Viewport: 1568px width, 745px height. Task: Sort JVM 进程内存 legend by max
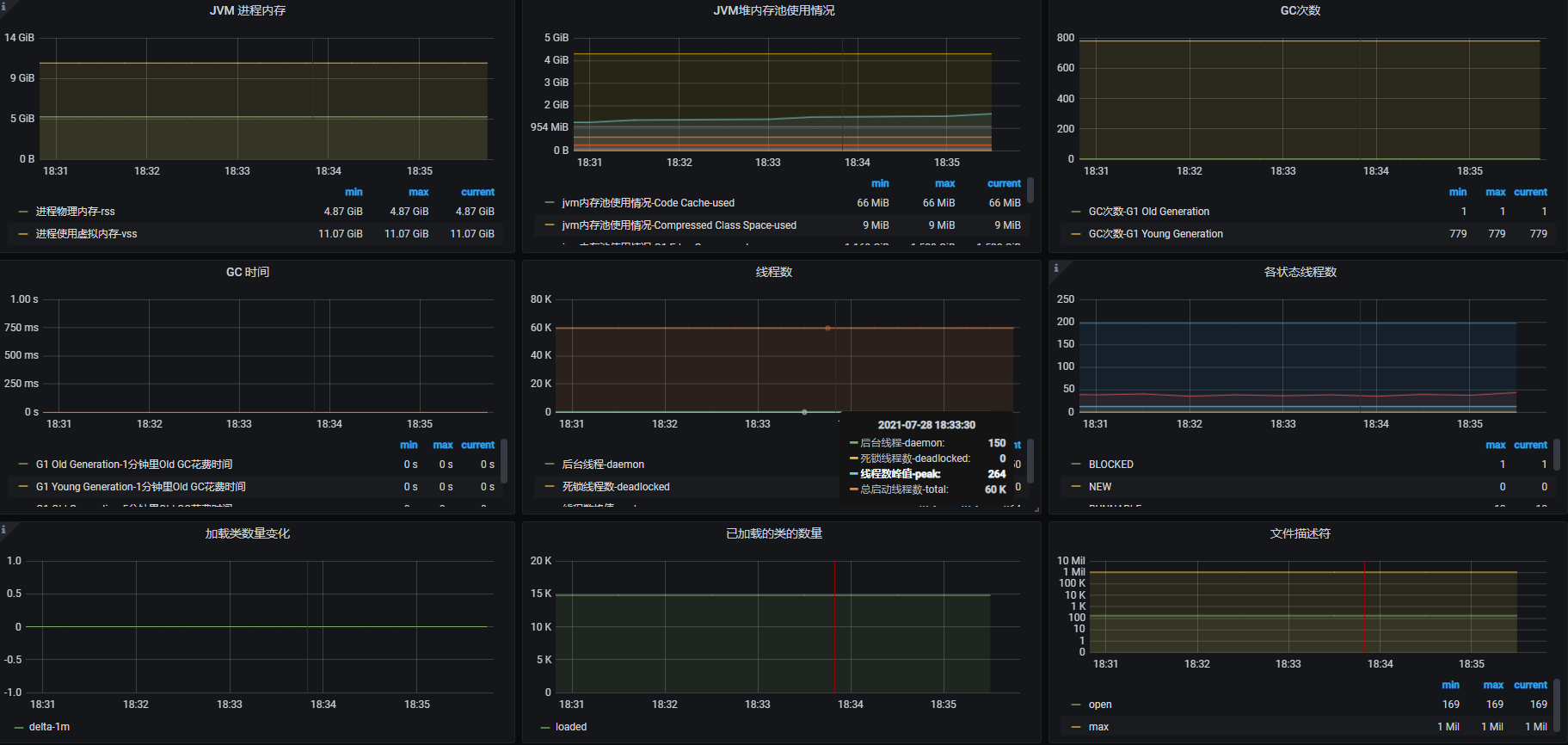tap(419, 192)
